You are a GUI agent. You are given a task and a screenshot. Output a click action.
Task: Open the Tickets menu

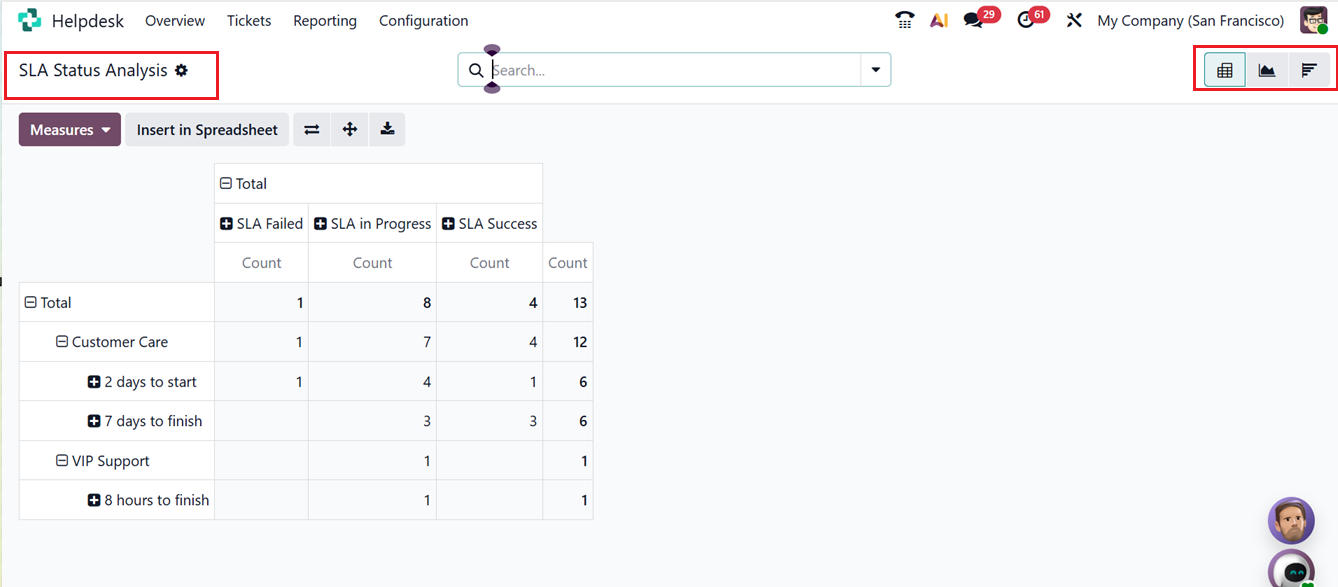click(248, 20)
